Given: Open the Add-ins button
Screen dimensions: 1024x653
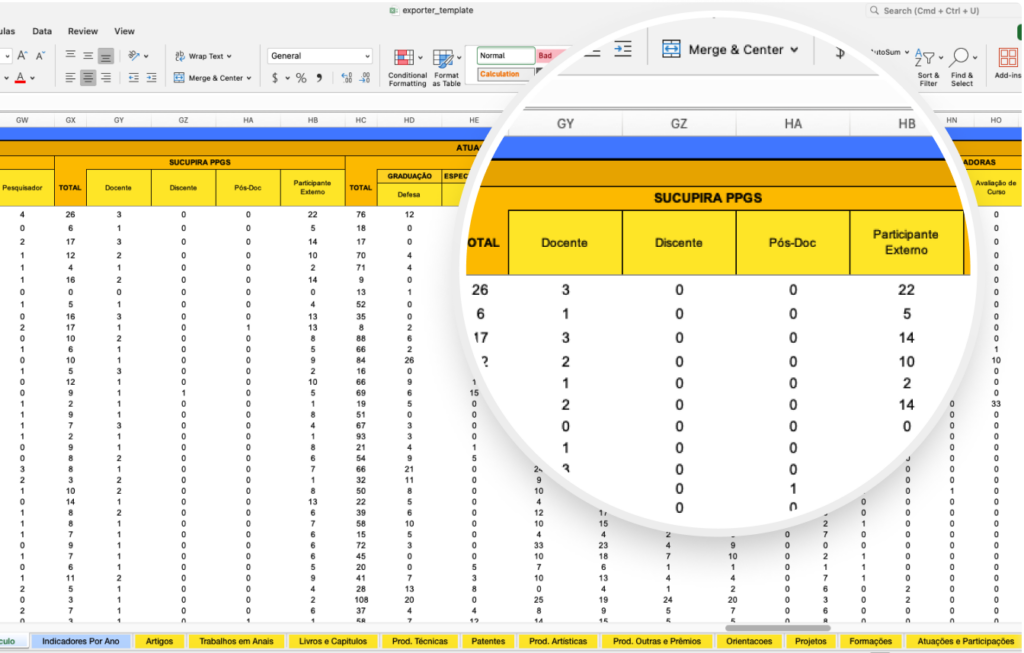Looking at the screenshot, I should click(1008, 63).
